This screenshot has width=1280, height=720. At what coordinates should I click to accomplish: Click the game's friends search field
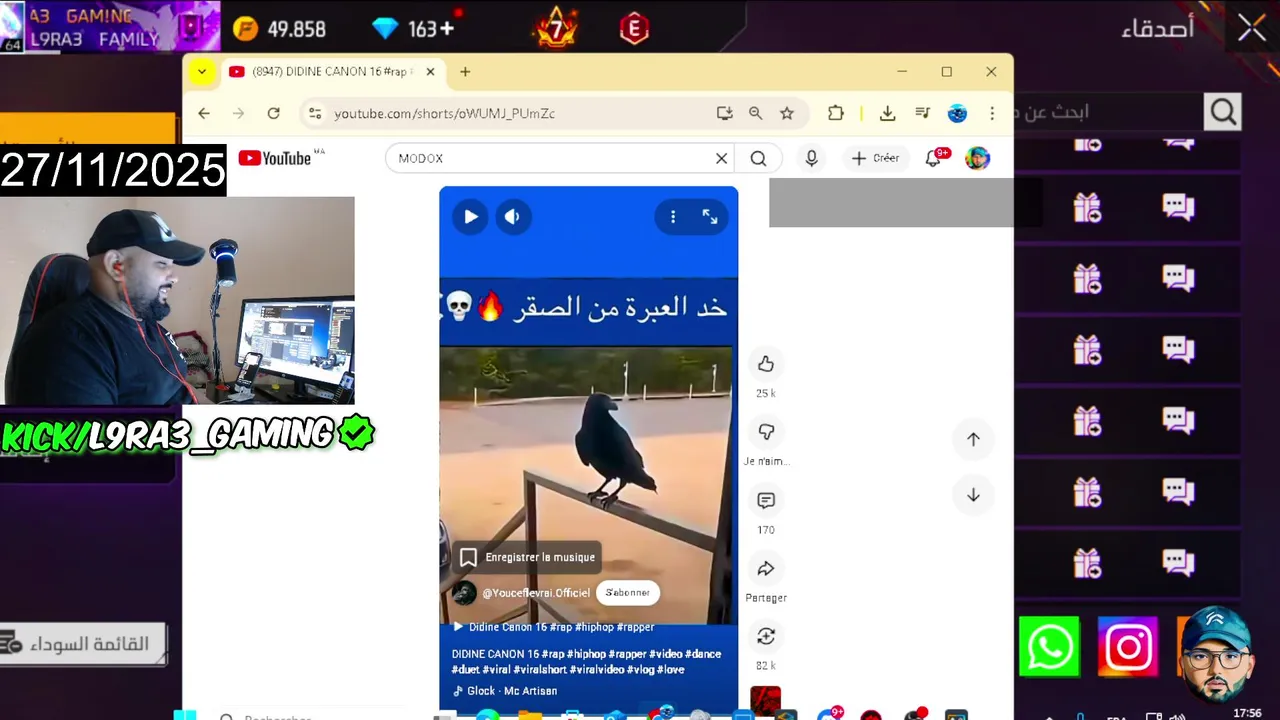pyautogui.click(x=1108, y=112)
